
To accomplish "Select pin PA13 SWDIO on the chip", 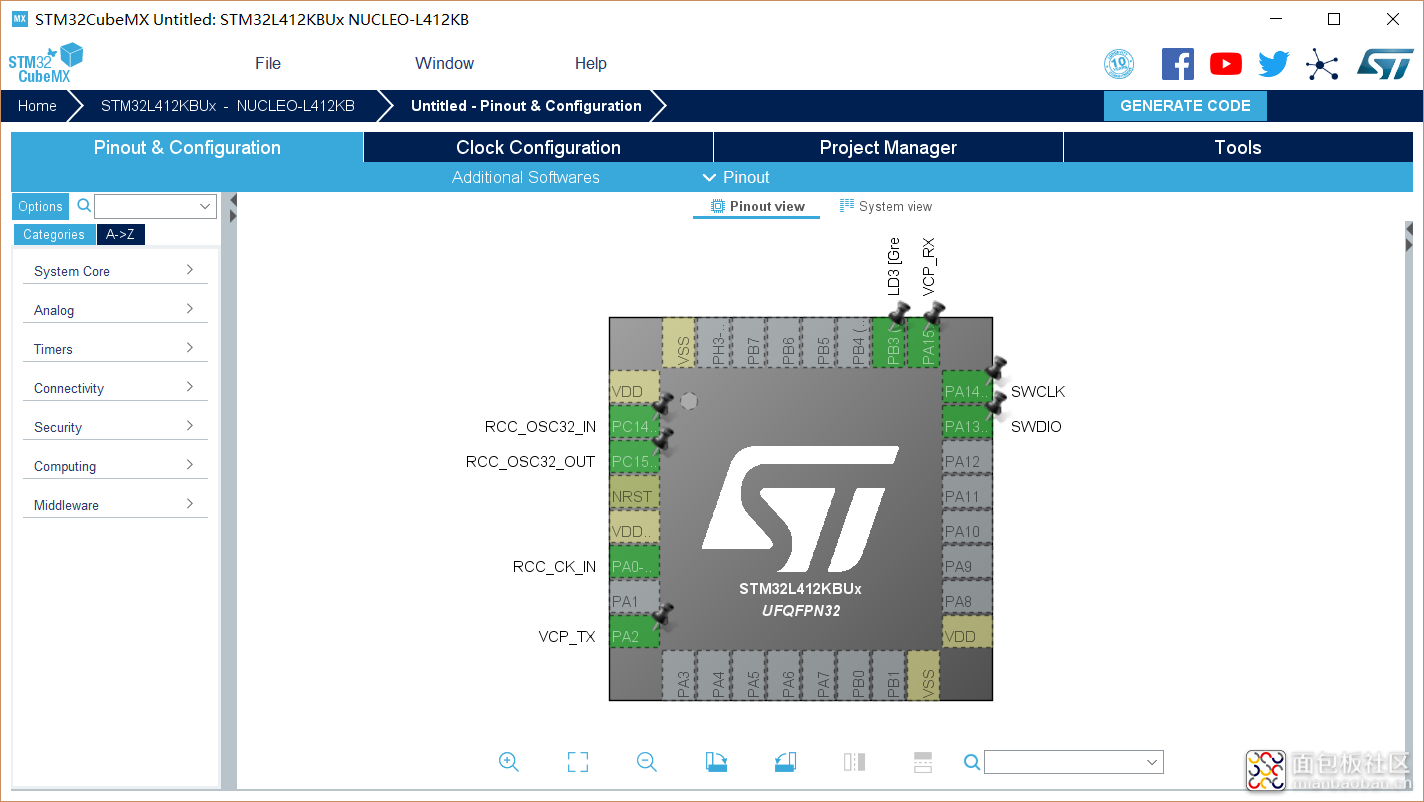I will (967, 422).
